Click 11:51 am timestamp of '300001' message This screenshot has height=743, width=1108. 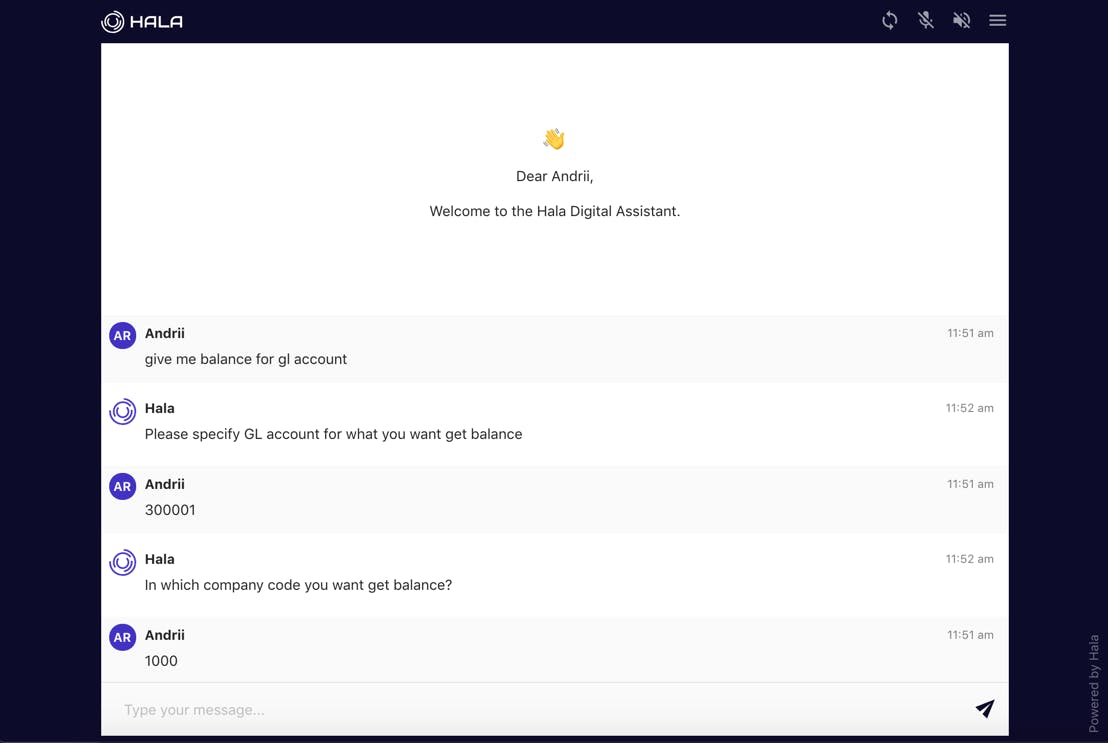(x=970, y=484)
